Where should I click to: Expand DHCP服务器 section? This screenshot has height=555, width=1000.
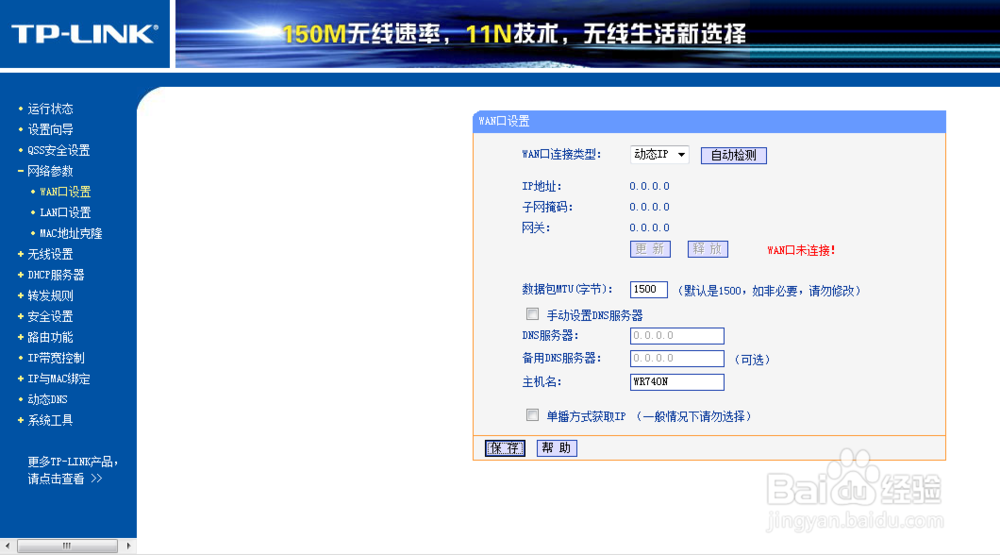click(x=56, y=275)
